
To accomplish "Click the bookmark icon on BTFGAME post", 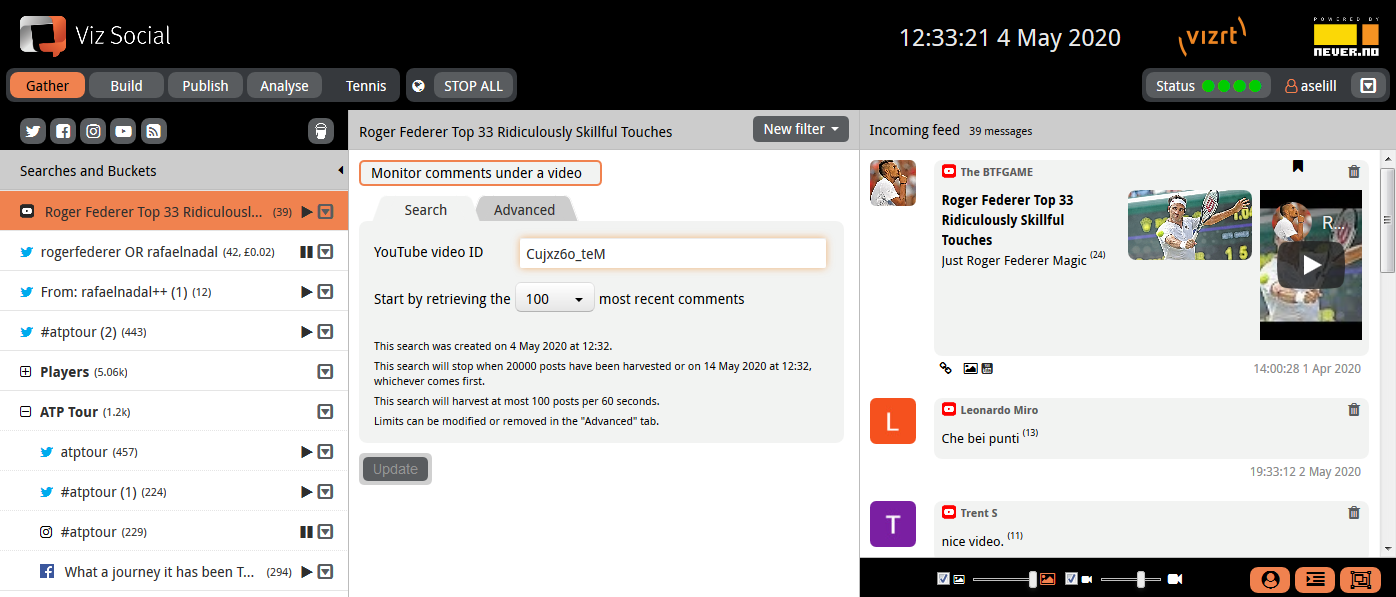I will [x=1298, y=166].
